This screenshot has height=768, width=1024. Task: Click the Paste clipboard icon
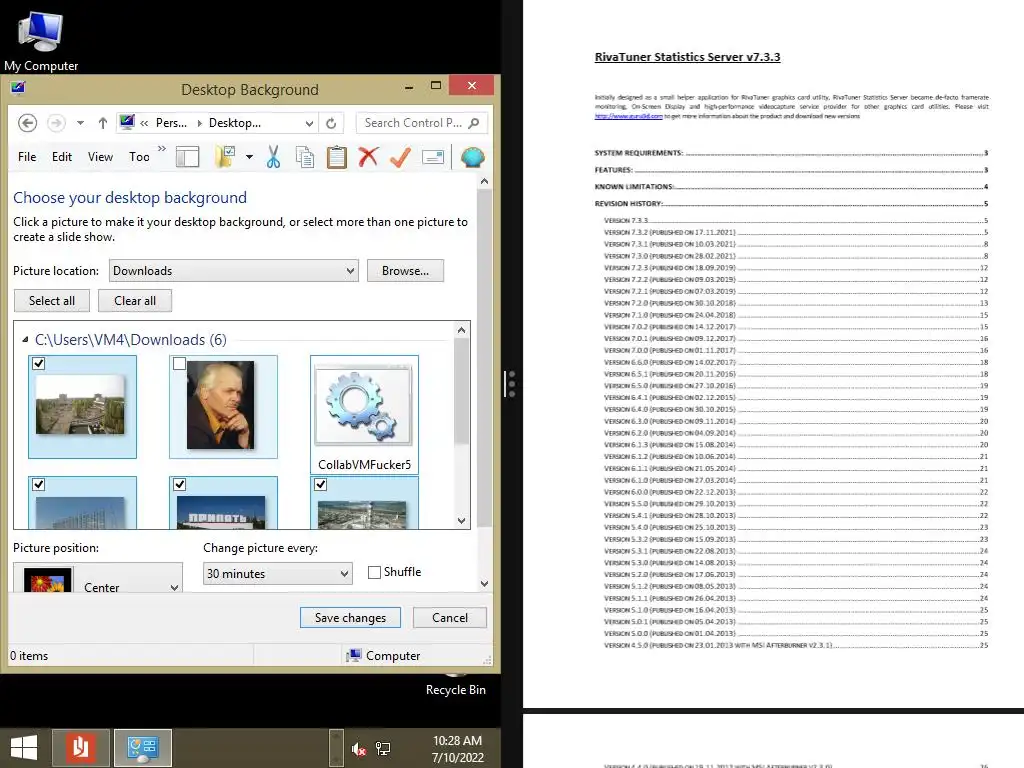(x=336, y=157)
